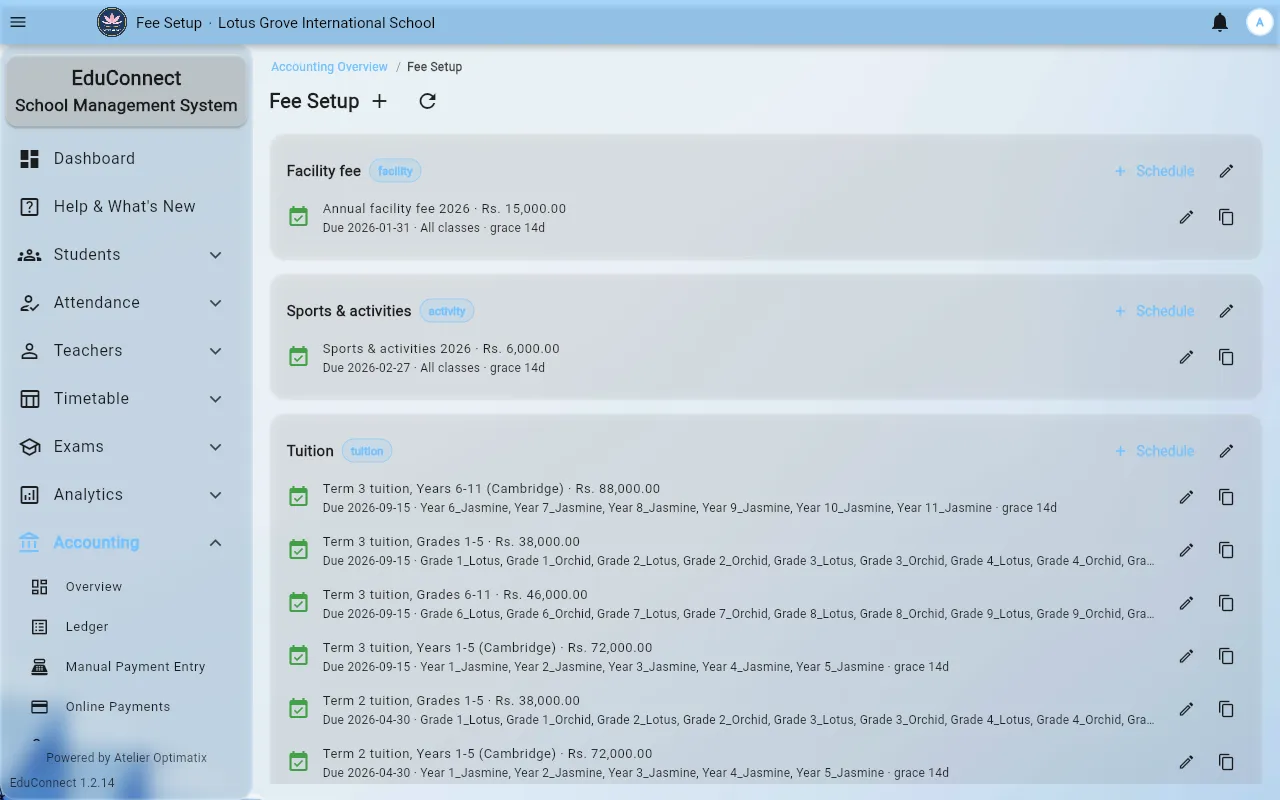Click the Powered by Atelier Optimatix text
Screen dimensions: 1280x800
126,758
